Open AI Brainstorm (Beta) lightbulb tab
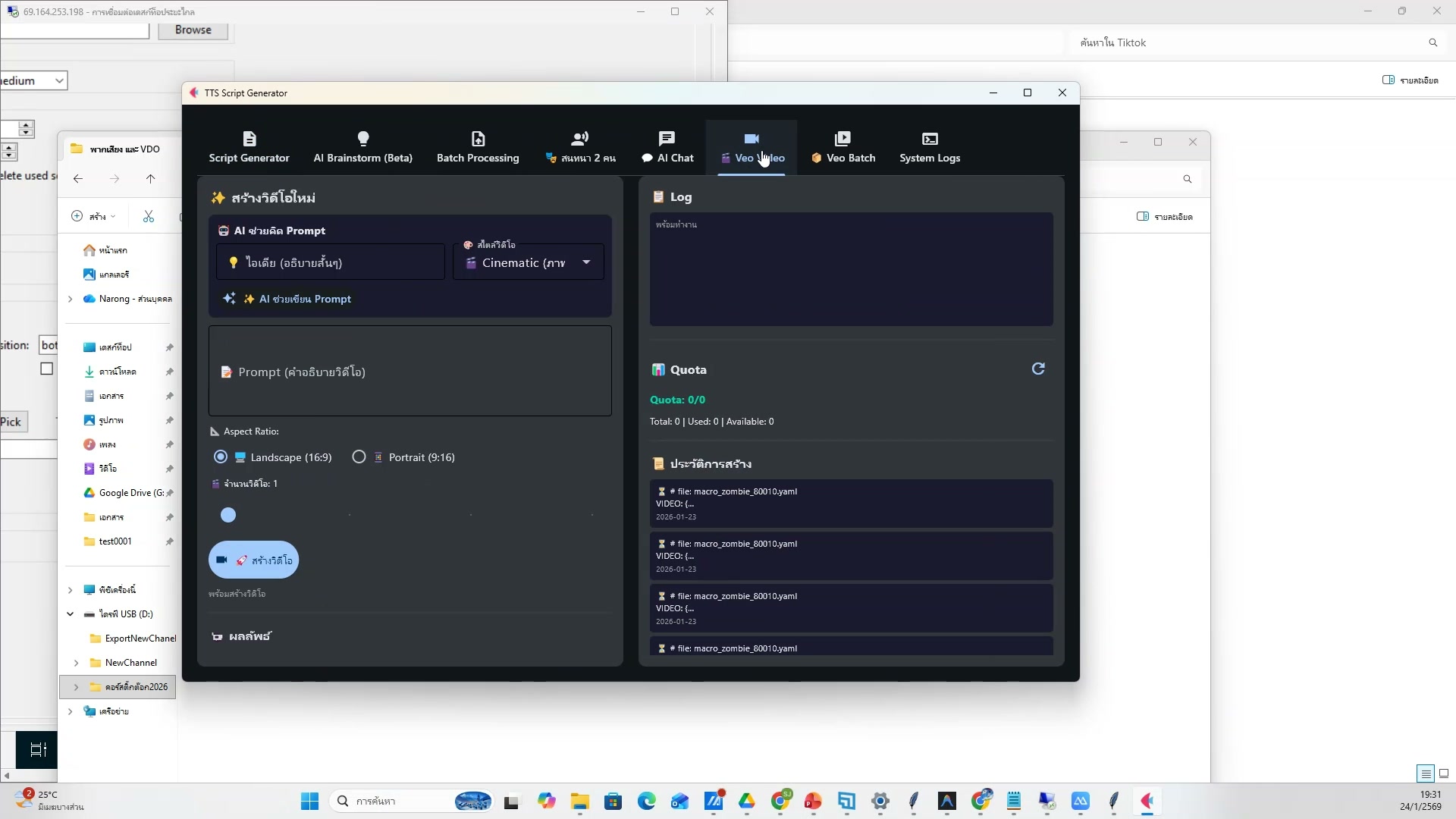Image resolution: width=1456 pixels, height=819 pixels. coord(362,147)
